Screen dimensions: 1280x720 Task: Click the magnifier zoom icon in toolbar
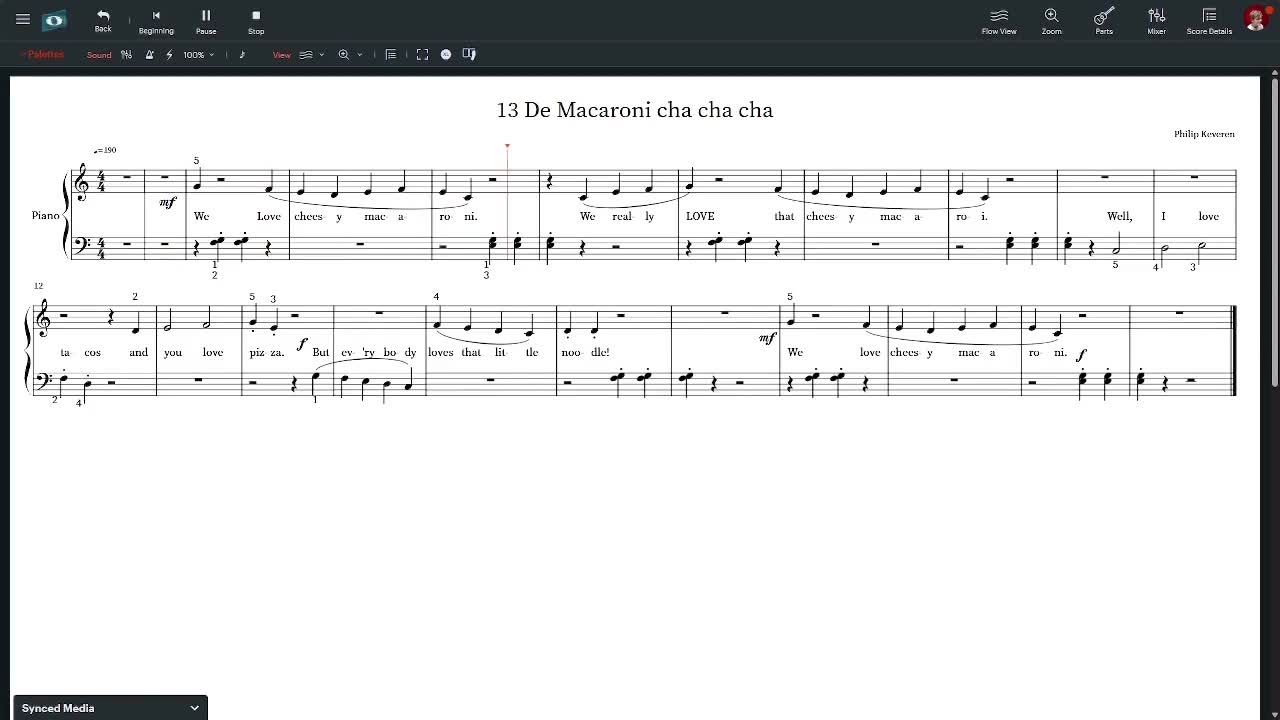344,55
